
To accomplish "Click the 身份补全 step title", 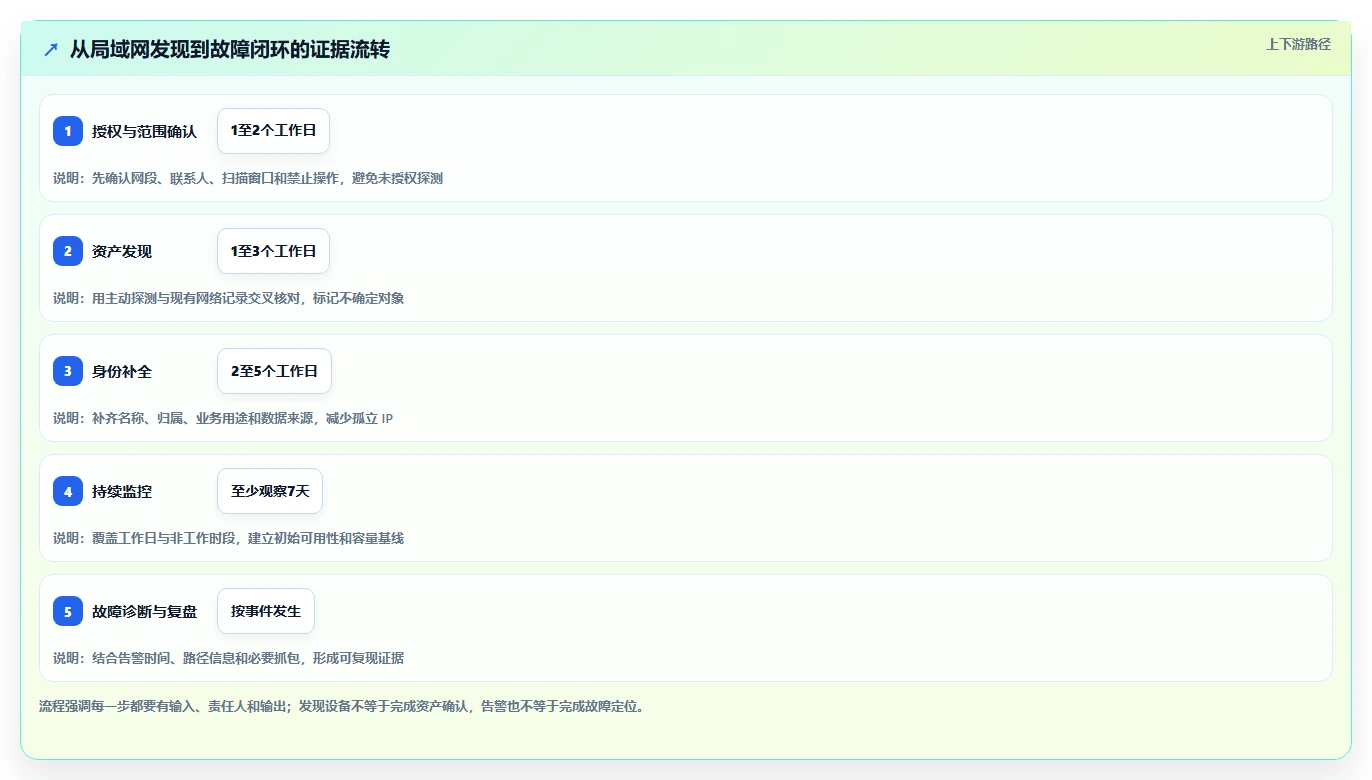I will [x=122, y=371].
